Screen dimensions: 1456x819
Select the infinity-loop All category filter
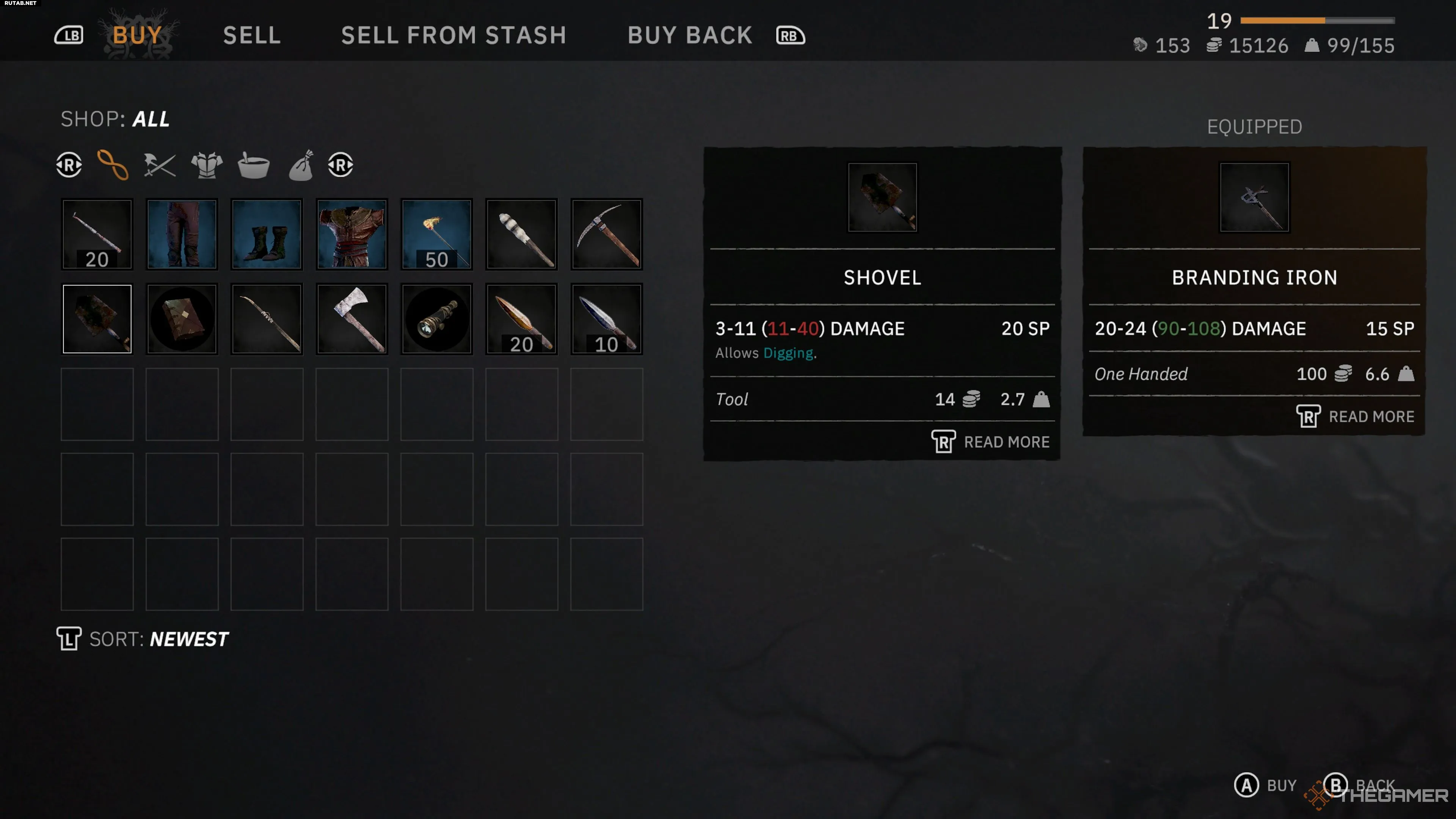click(x=113, y=165)
